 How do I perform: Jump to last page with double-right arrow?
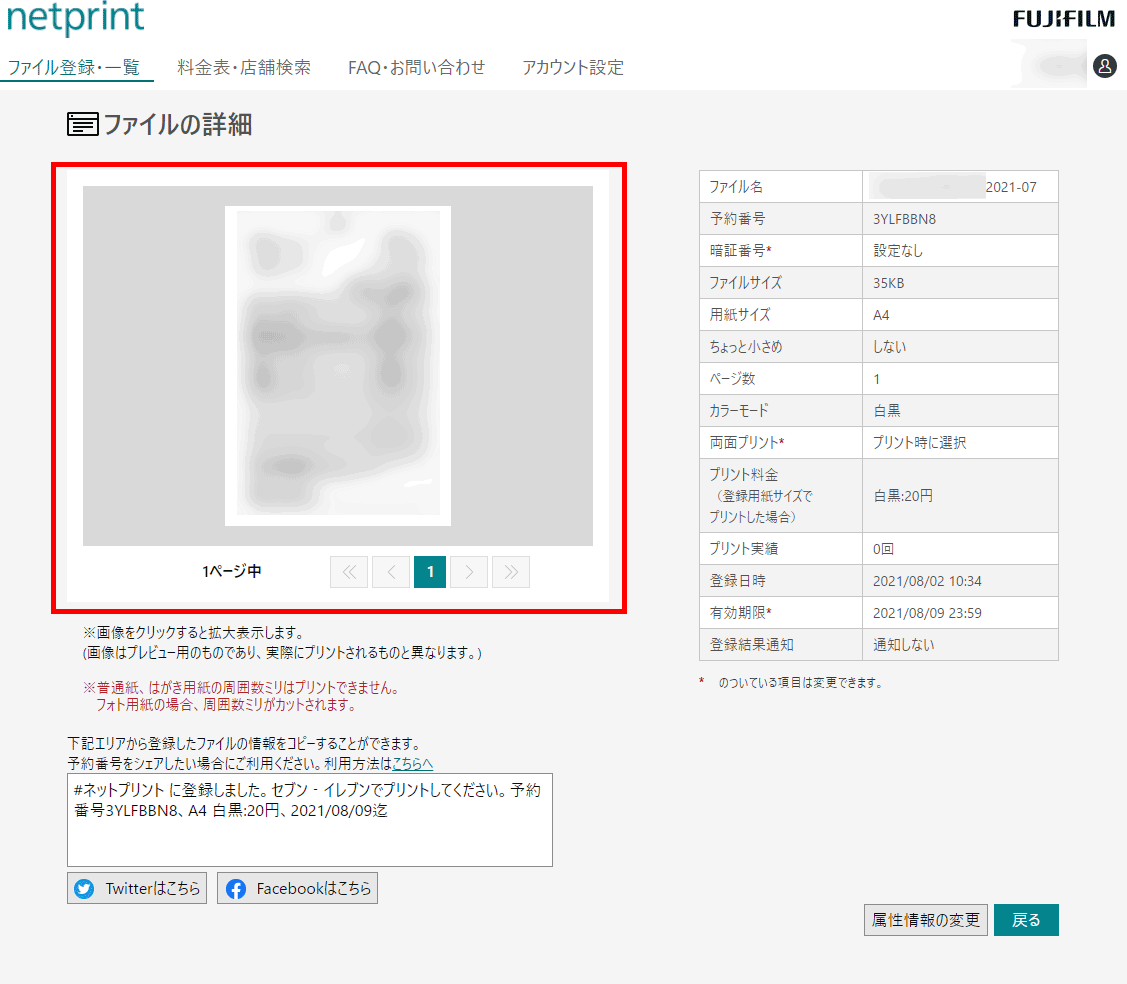point(510,571)
